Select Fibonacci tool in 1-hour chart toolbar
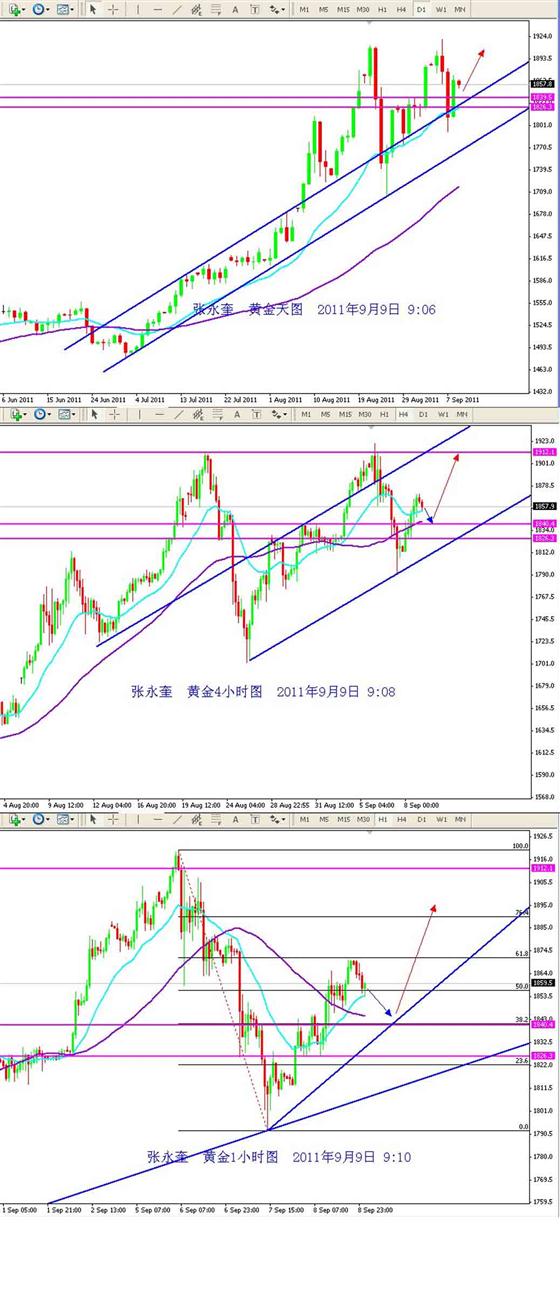Viewport: 560px width, 1298px height. pos(216,819)
